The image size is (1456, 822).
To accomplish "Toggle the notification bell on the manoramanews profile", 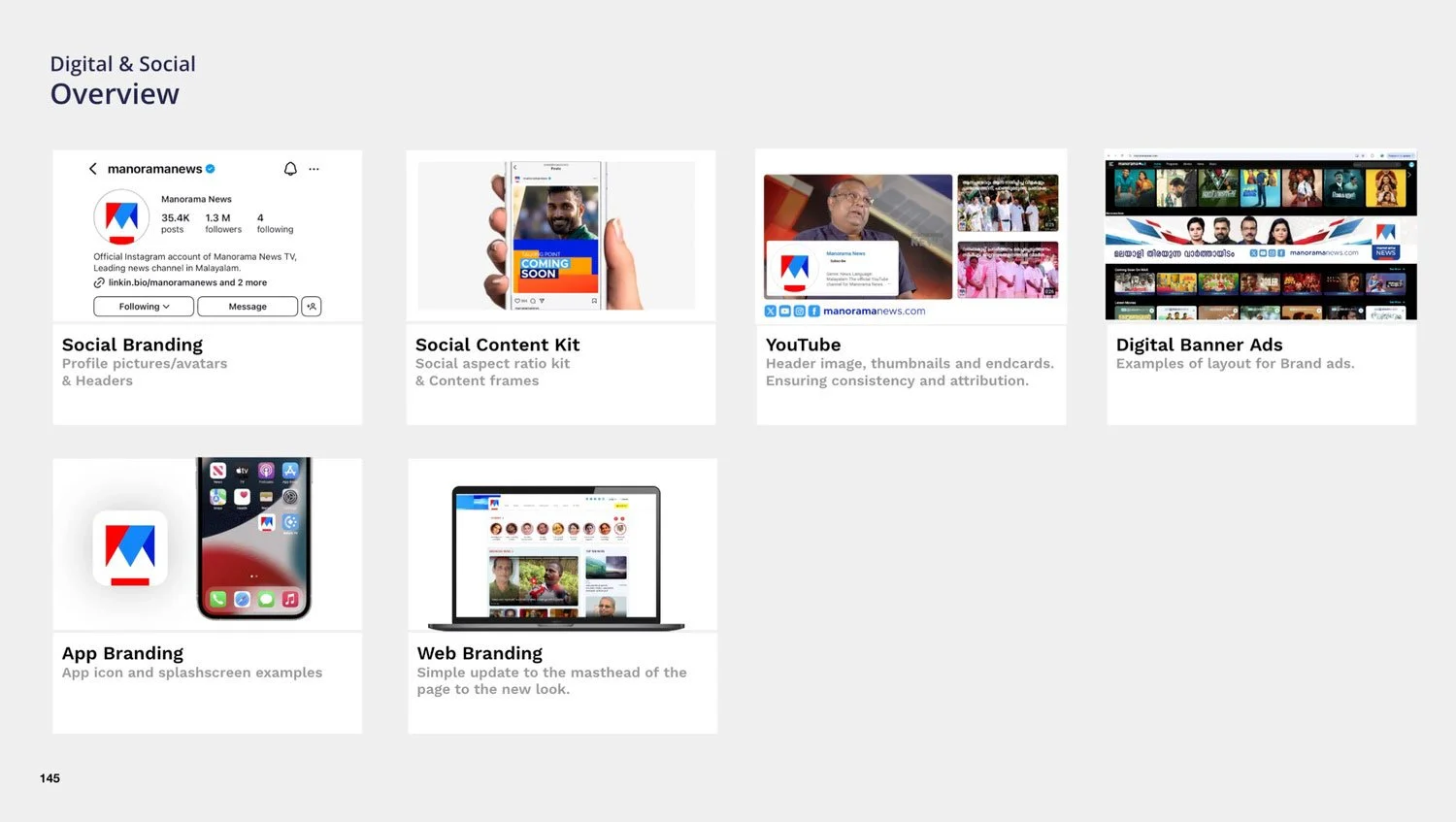I will [291, 169].
